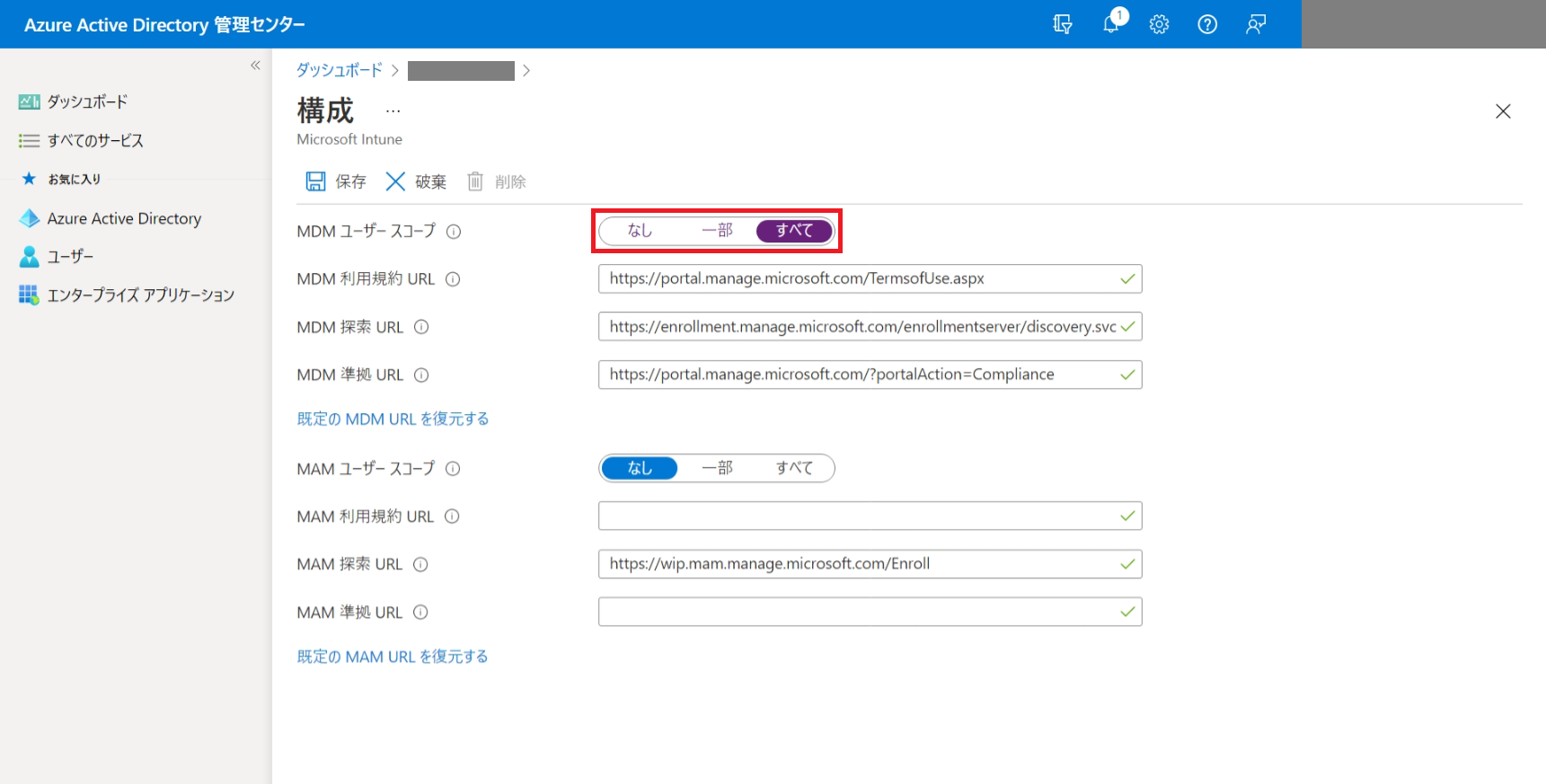Click the info icon beside MAM 利用規約 URL

452,516
